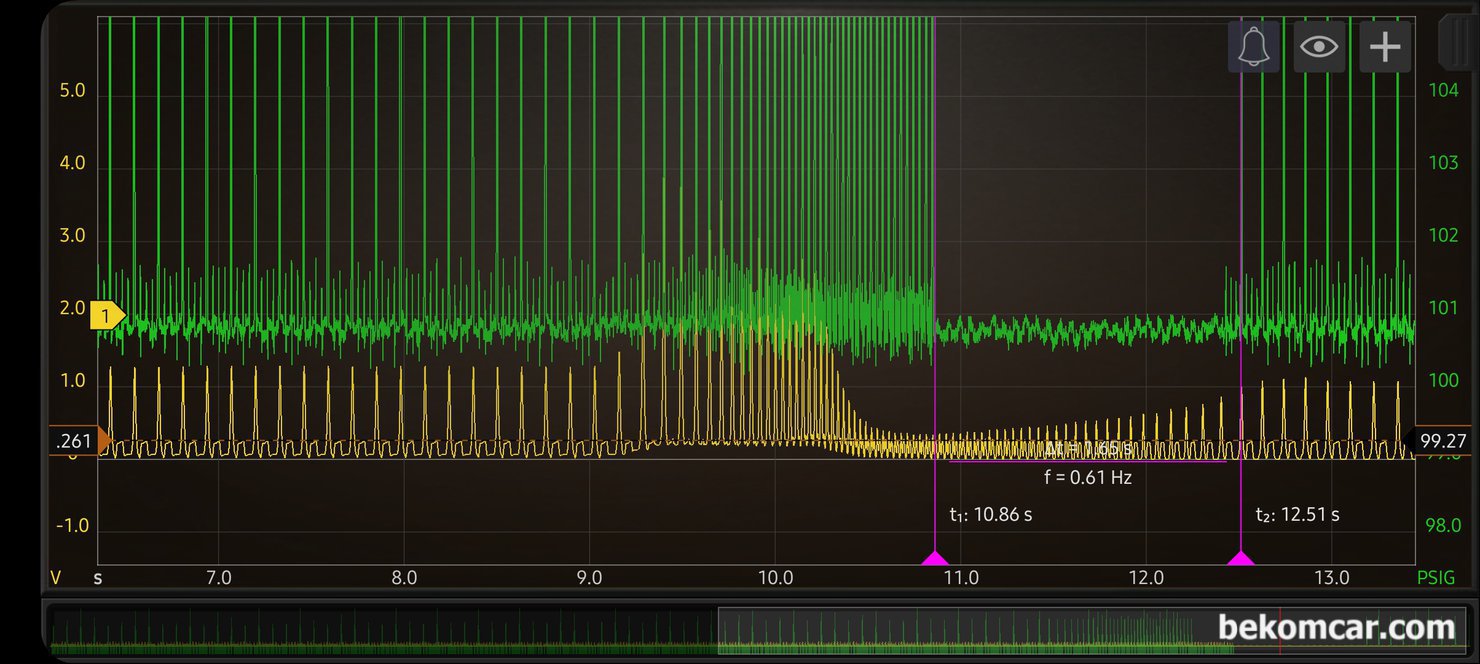Select the magenta t1 cursor handle
1480x664 pixels.
(934, 557)
